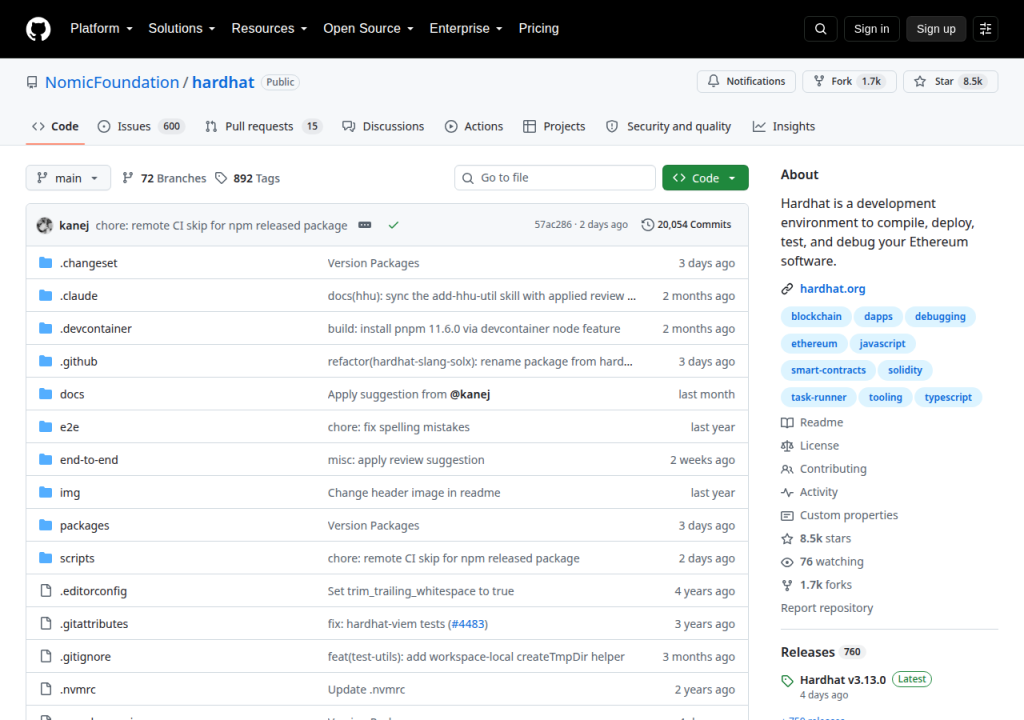
Task: Switch to the Insights tab
Action: 784,126
